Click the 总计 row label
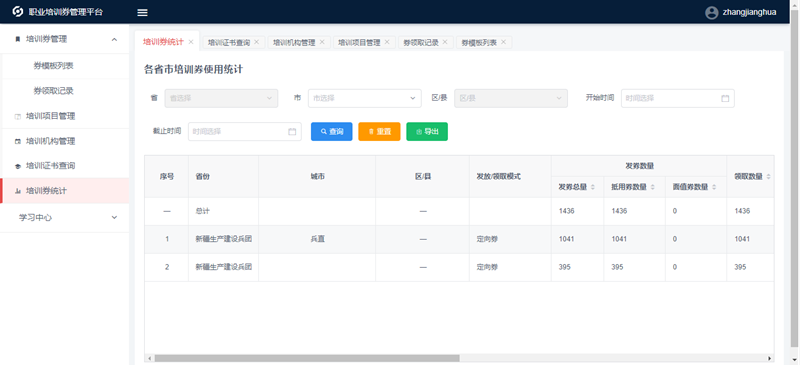Screen dimensions: 800x365 [203, 211]
